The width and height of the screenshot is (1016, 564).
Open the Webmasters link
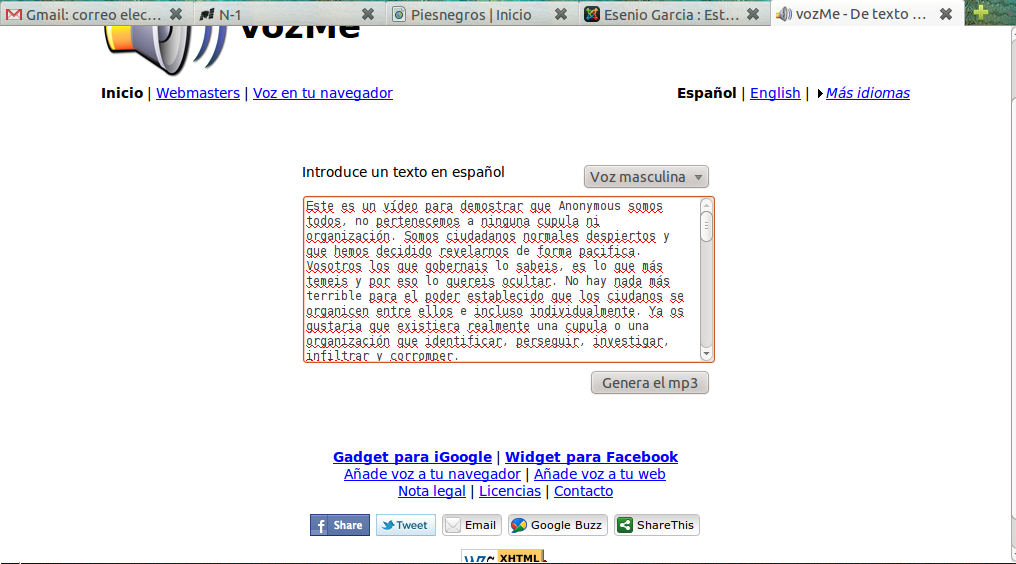point(198,93)
